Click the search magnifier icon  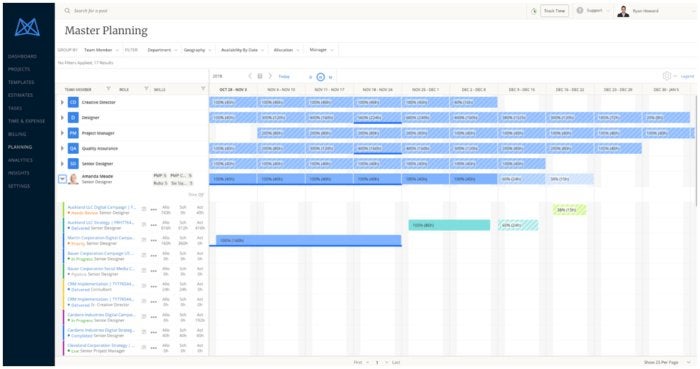coord(67,11)
